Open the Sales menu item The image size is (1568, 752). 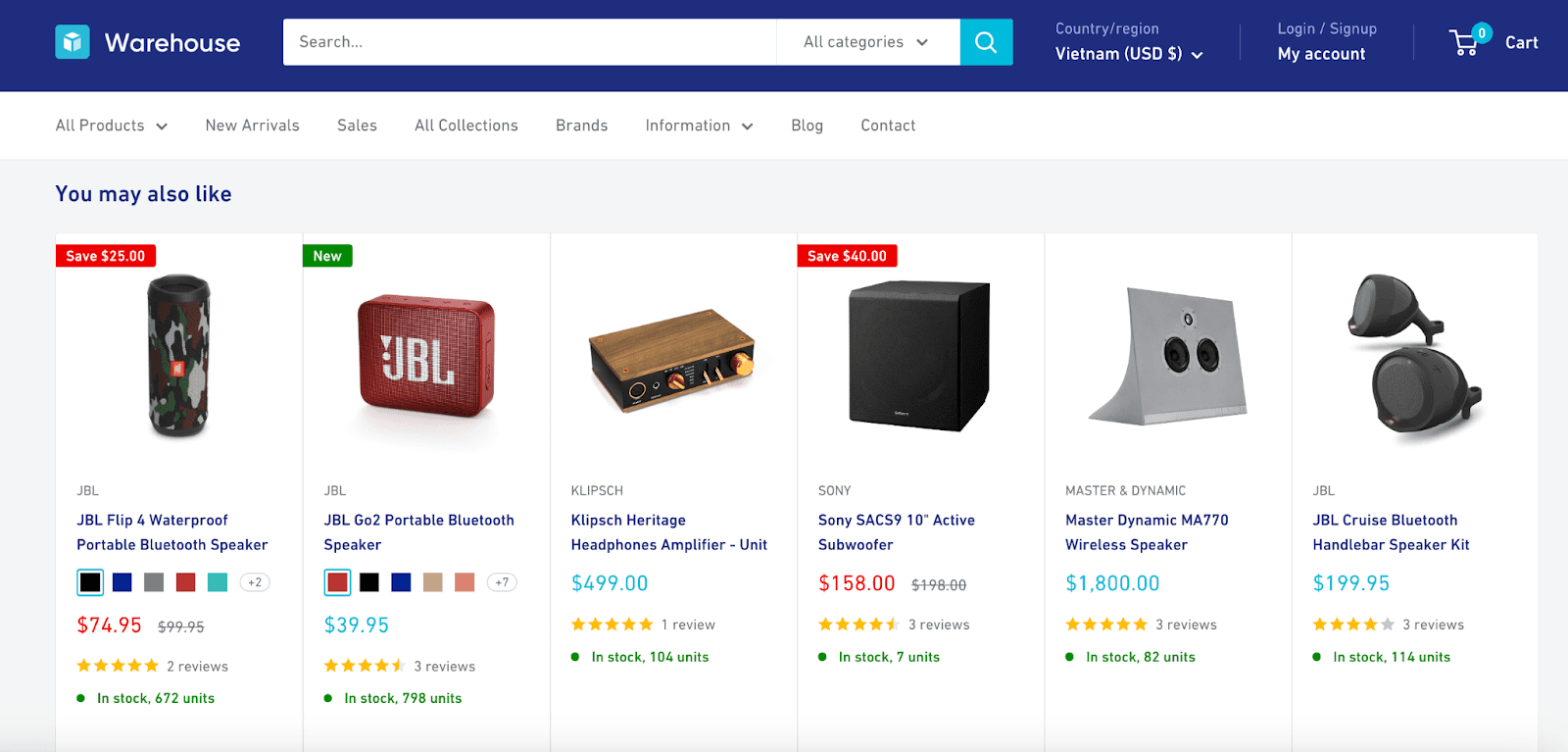click(x=357, y=125)
